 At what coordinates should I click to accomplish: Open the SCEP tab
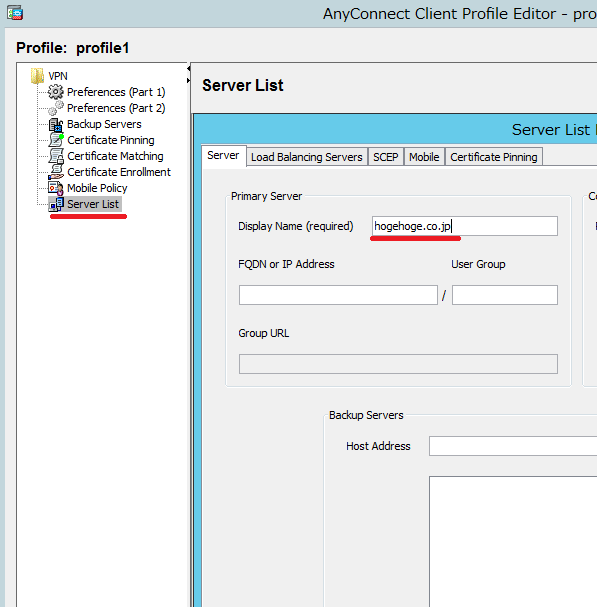pyautogui.click(x=386, y=157)
